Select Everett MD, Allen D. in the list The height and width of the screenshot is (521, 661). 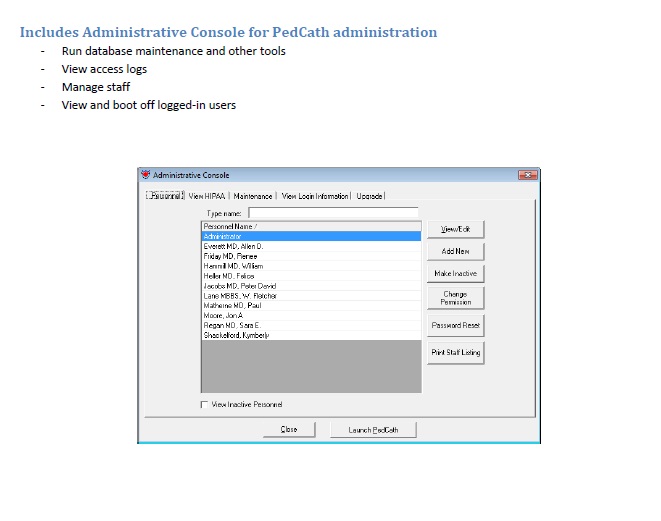[312, 246]
